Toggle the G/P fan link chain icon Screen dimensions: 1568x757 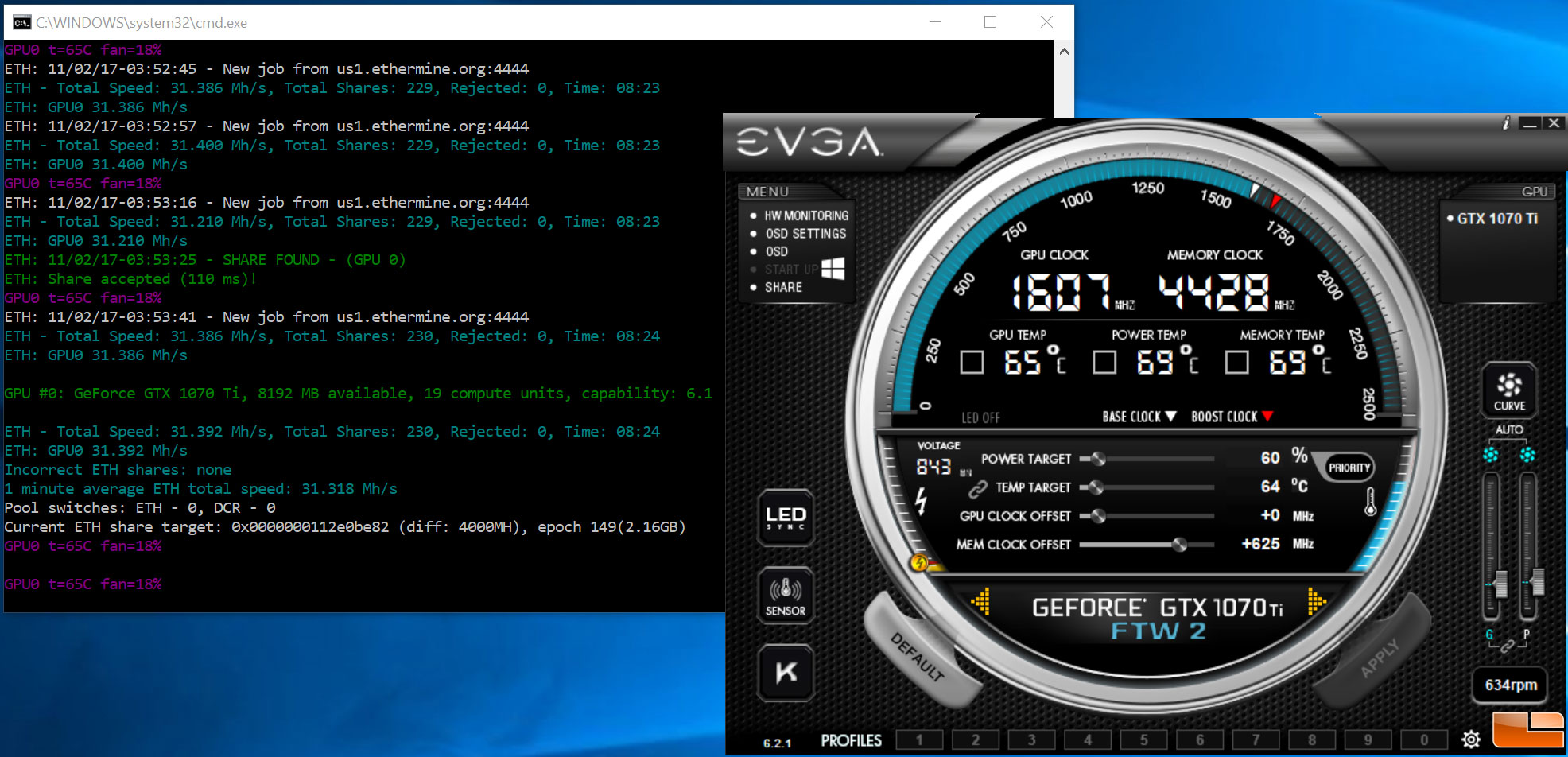(x=1508, y=647)
